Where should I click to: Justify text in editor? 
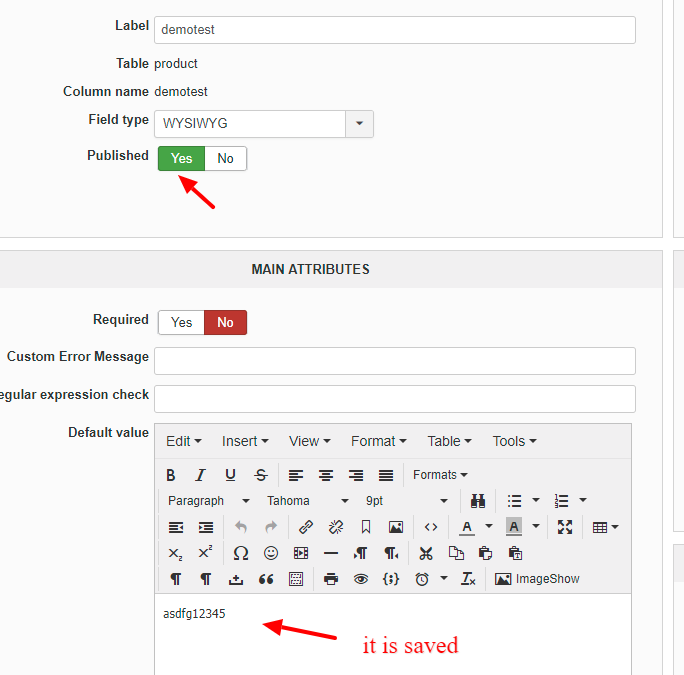click(x=386, y=475)
